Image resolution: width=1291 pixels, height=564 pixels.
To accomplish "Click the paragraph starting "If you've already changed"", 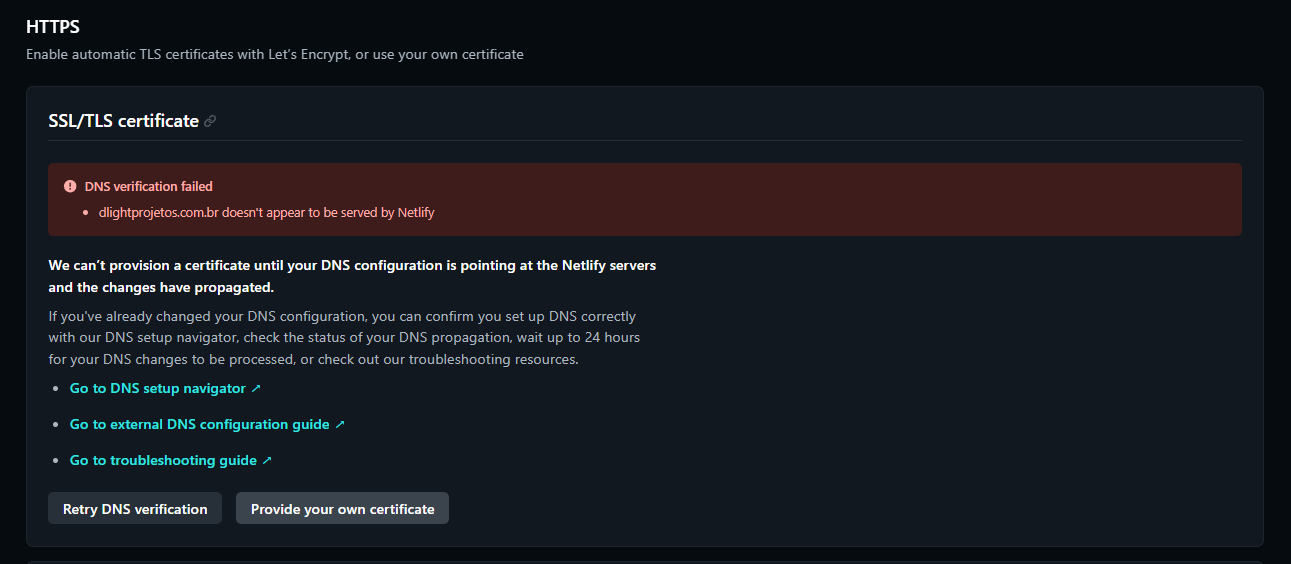I will (344, 337).
